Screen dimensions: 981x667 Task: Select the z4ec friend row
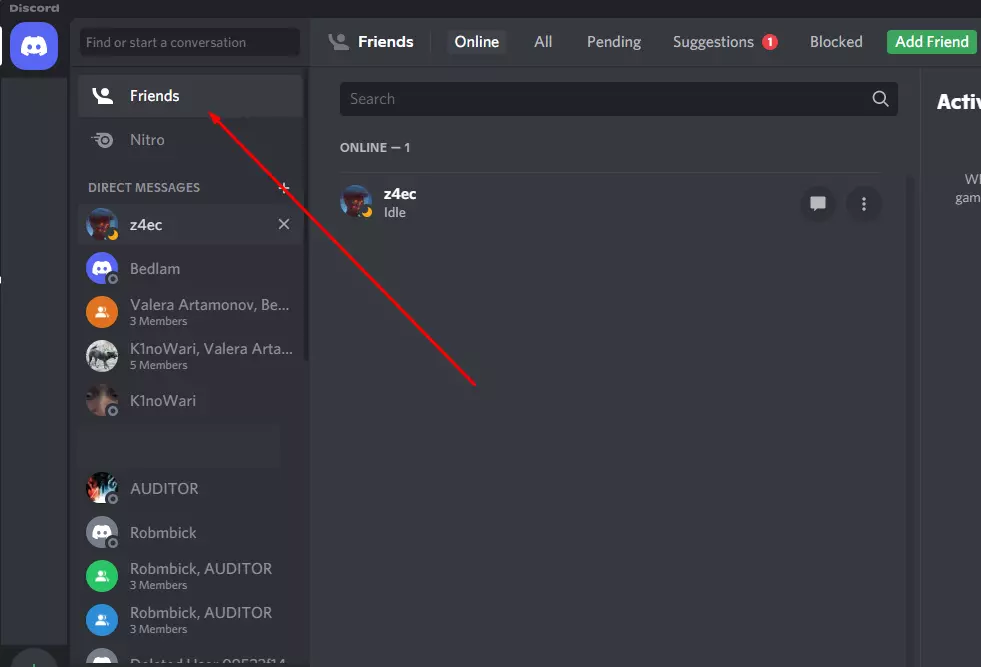[611, 203]
